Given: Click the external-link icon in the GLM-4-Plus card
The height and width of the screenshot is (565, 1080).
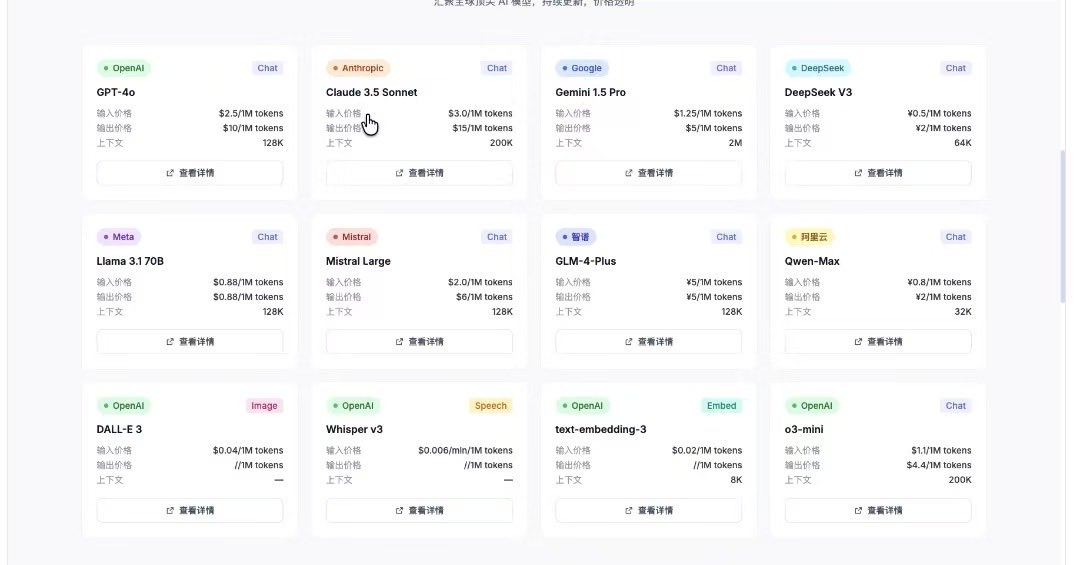Looking at the screenshot, I should (628, 342).
